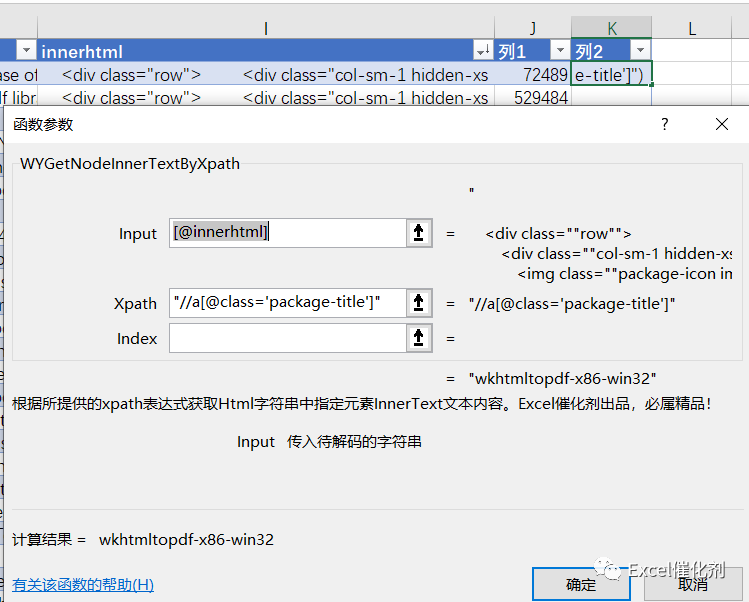Click the Xpath field range selector icon
Image resolution: width=749 pixels, height=602 pixels.
(419, 303)
